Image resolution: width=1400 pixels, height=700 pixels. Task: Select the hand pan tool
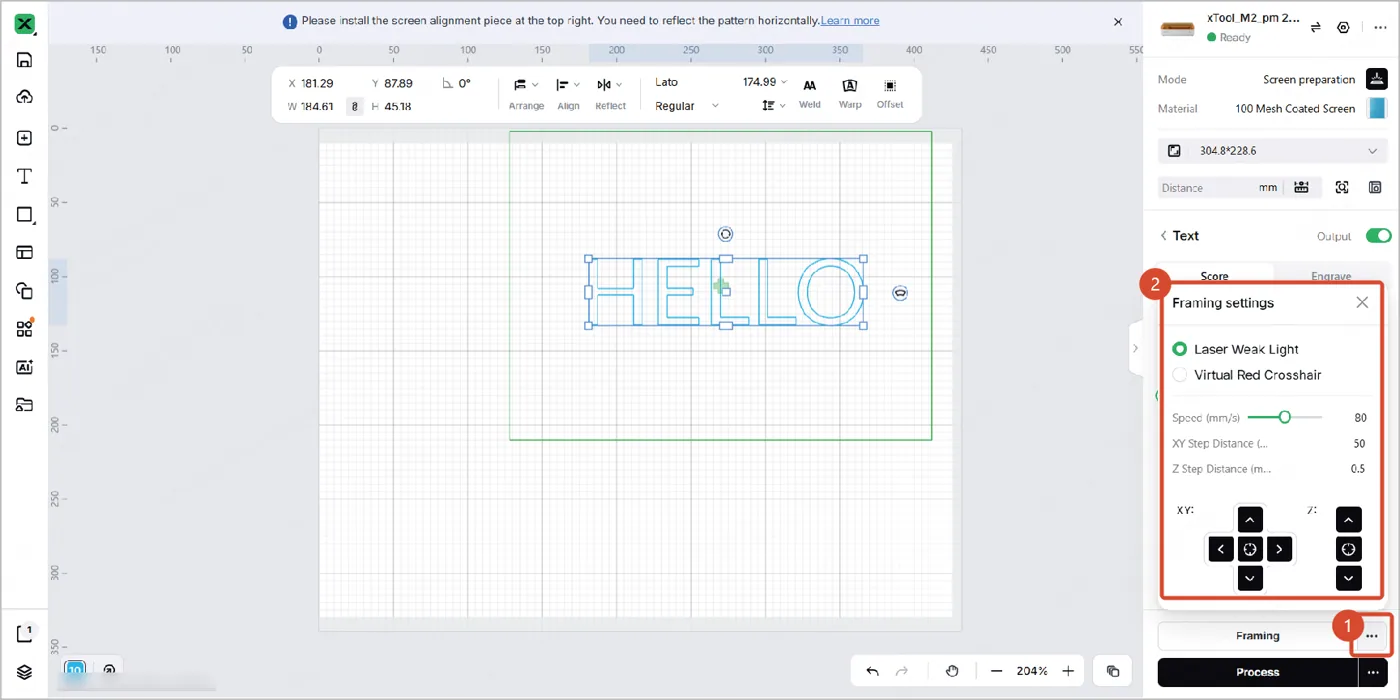952,671
